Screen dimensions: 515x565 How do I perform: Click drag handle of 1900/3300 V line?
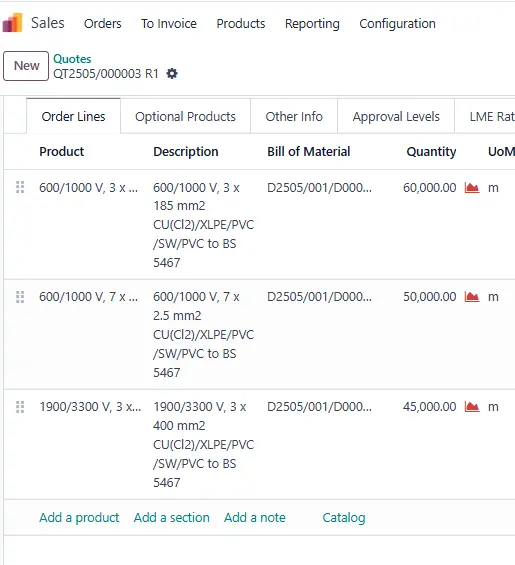click(x=20, y=406)
